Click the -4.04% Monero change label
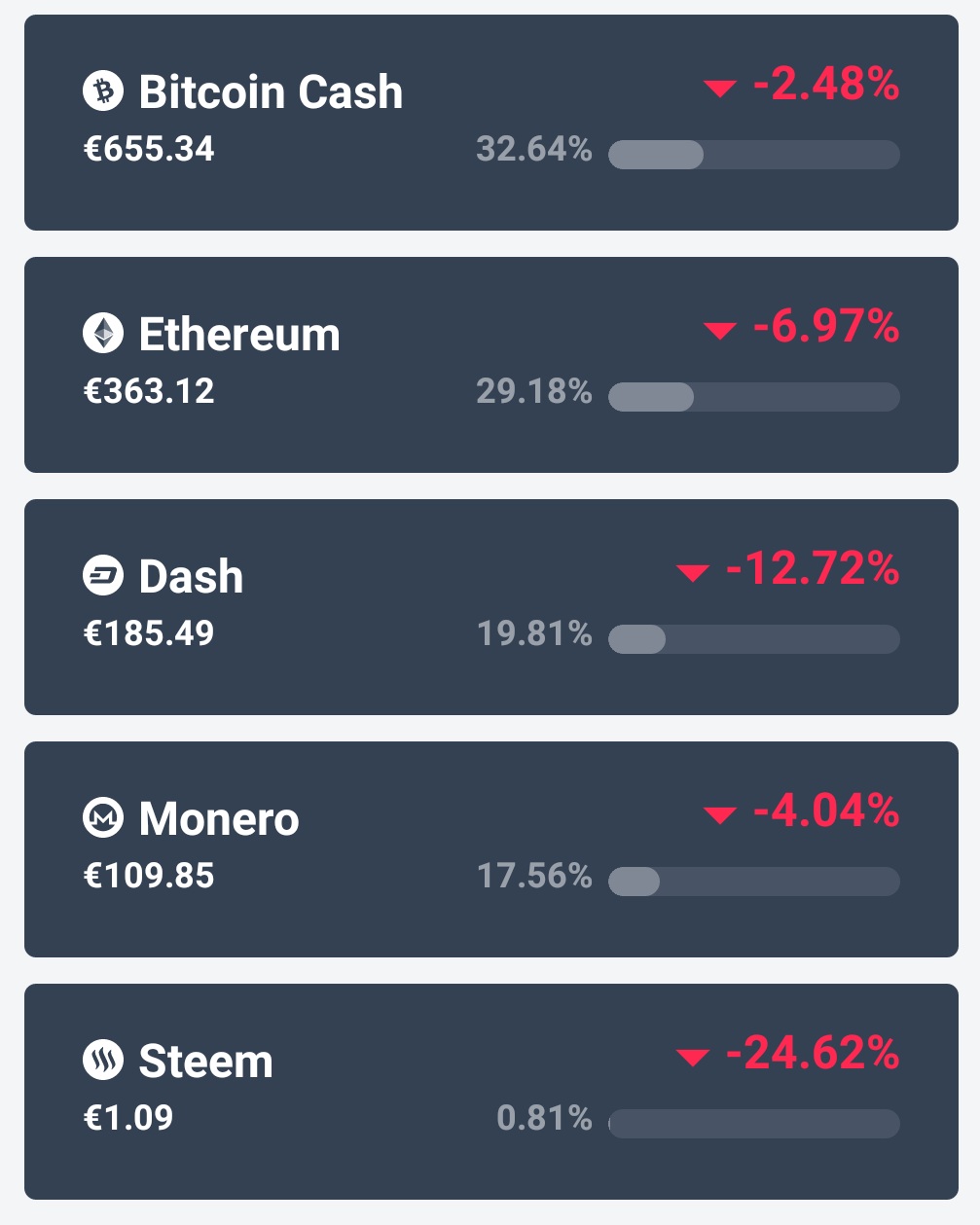Image resolution: width=980 pixels, height=1225 pixels. coord(826,811)
